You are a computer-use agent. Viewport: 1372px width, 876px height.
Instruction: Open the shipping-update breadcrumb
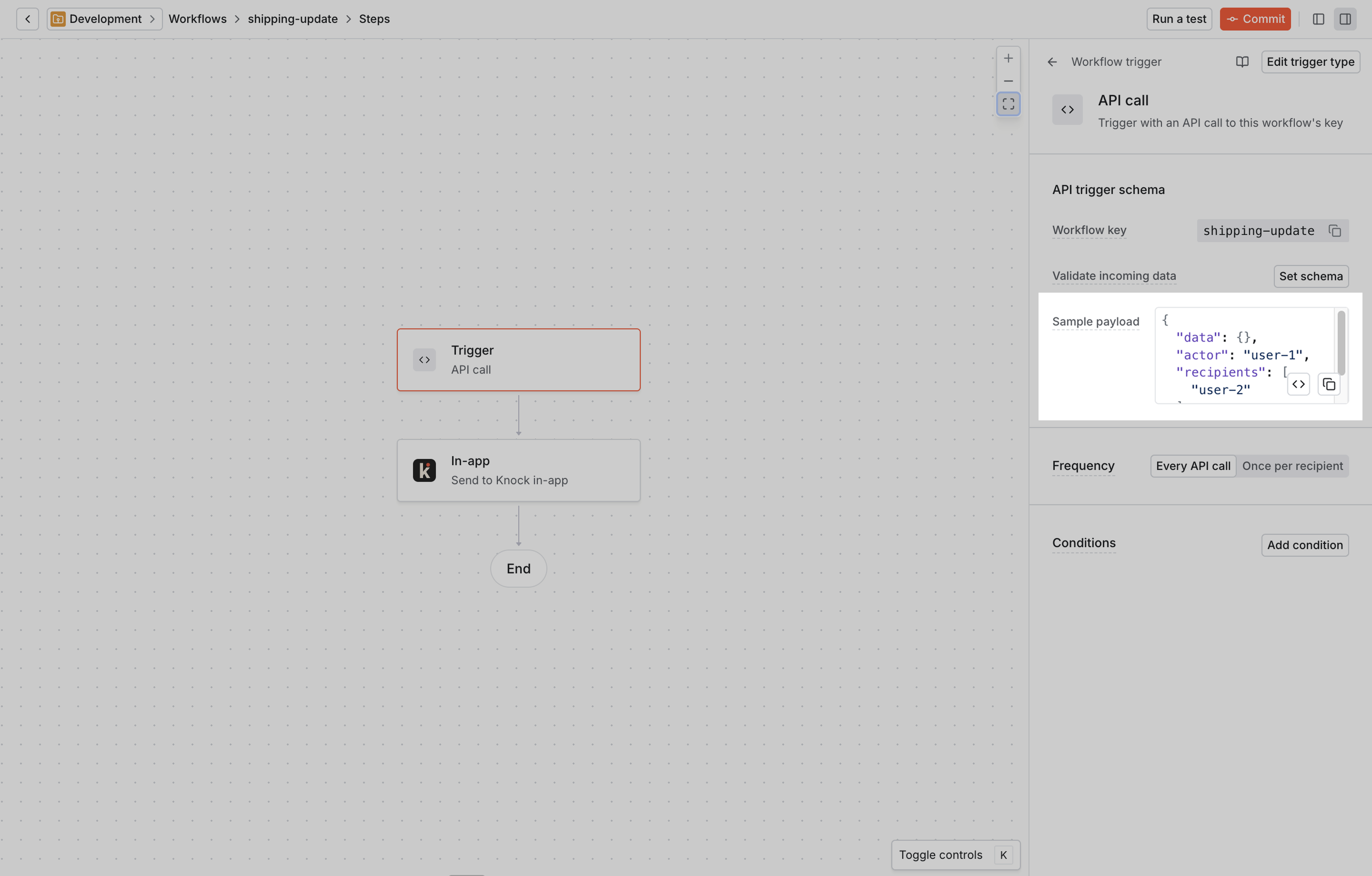pos(293,19)
